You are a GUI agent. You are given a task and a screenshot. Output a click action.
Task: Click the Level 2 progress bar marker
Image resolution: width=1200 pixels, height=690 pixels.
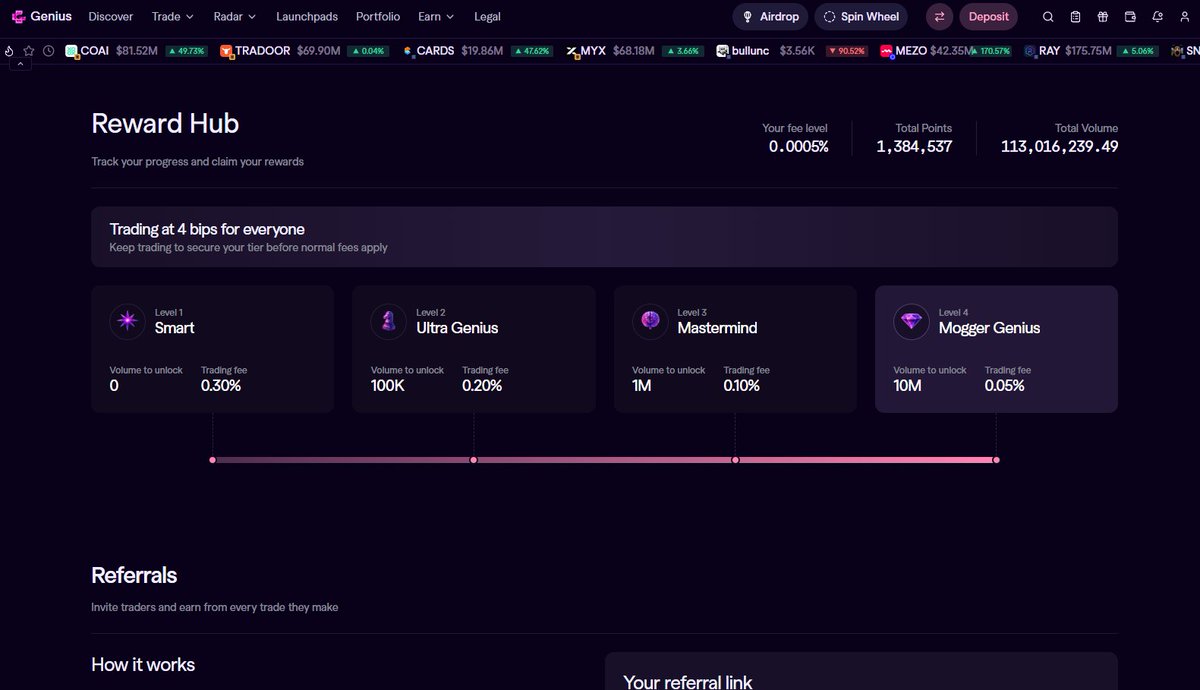tap(474, 460)
